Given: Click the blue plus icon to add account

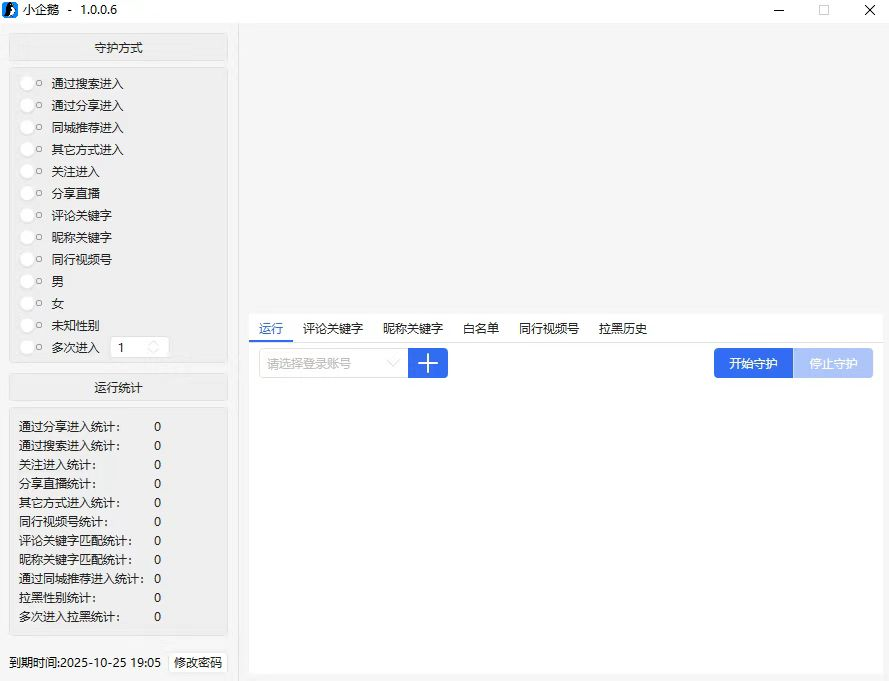Looking at the screenshot, I should coord(428,363).
